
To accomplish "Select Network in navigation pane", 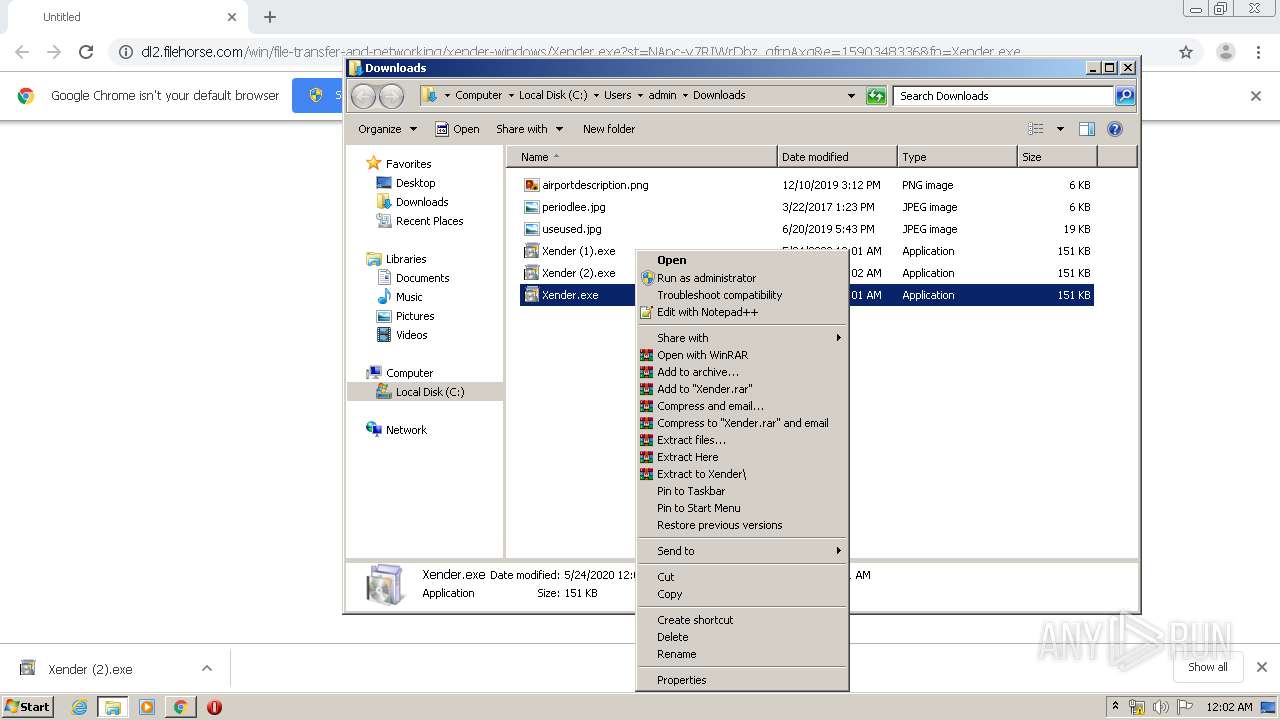I will click(x=406, y=430).
